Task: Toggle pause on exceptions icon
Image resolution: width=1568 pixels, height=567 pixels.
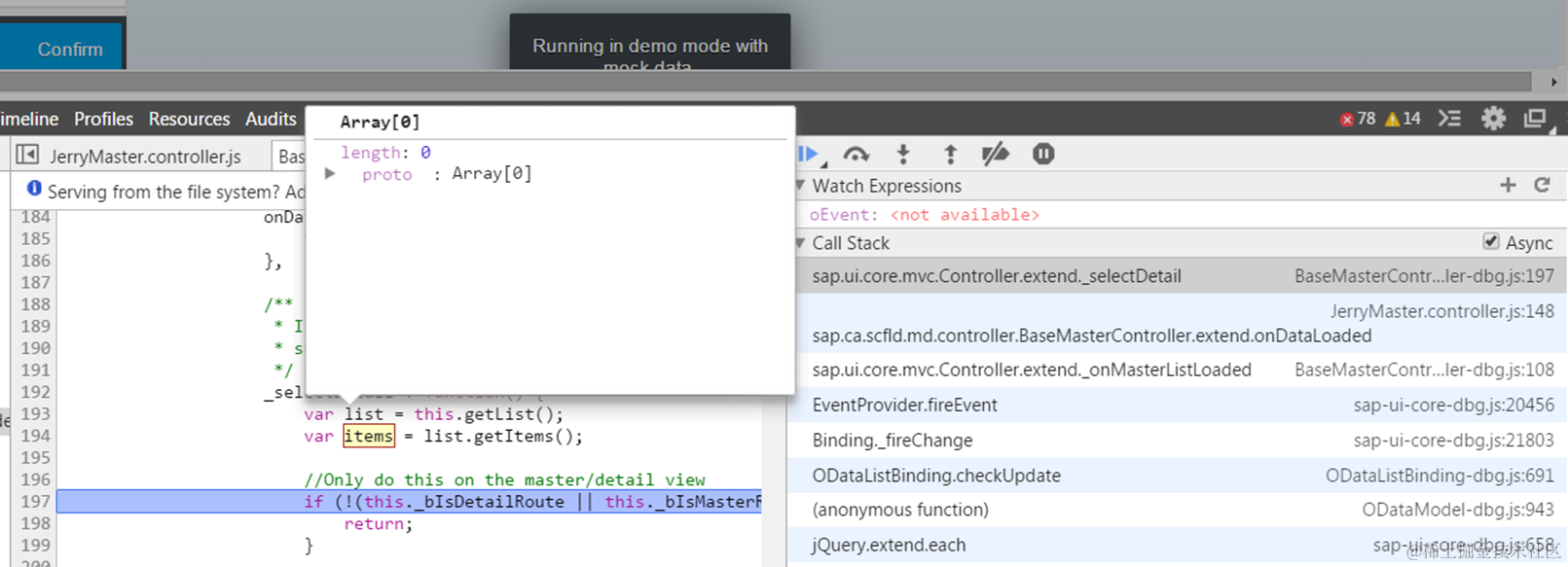Action: (1043, 154)
